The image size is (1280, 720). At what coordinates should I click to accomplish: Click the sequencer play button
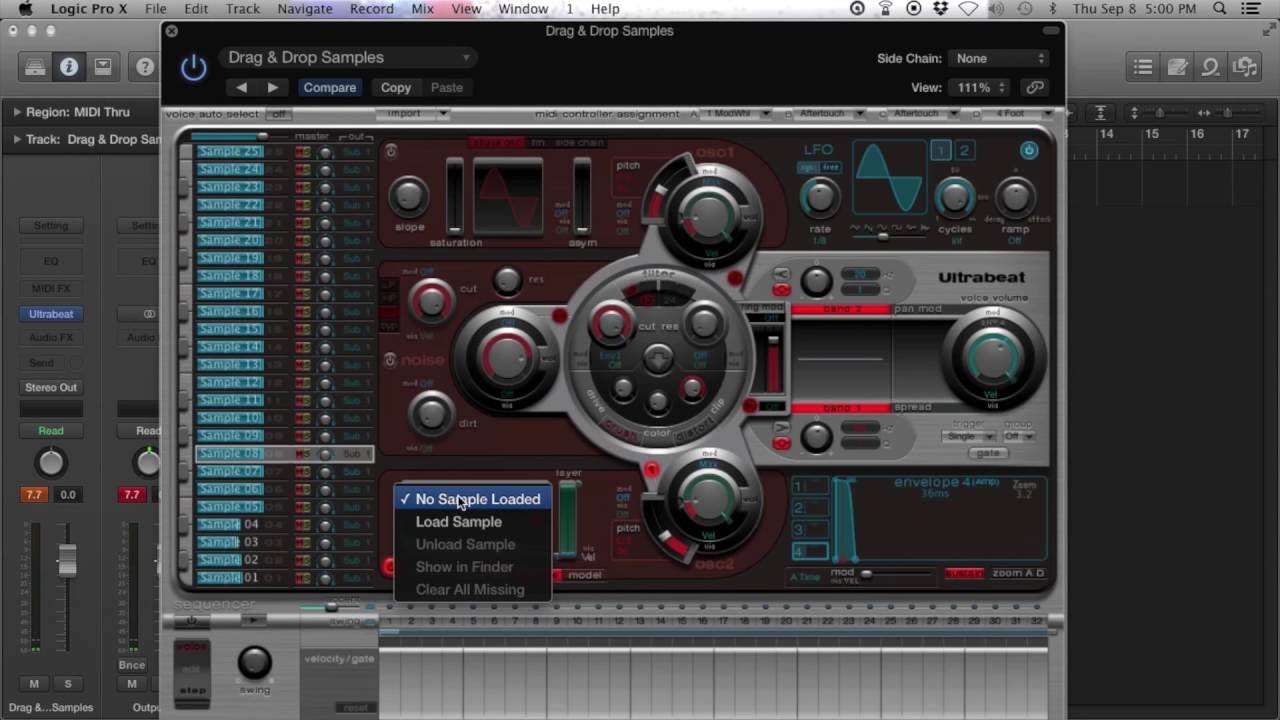click(x=254, y=620)
